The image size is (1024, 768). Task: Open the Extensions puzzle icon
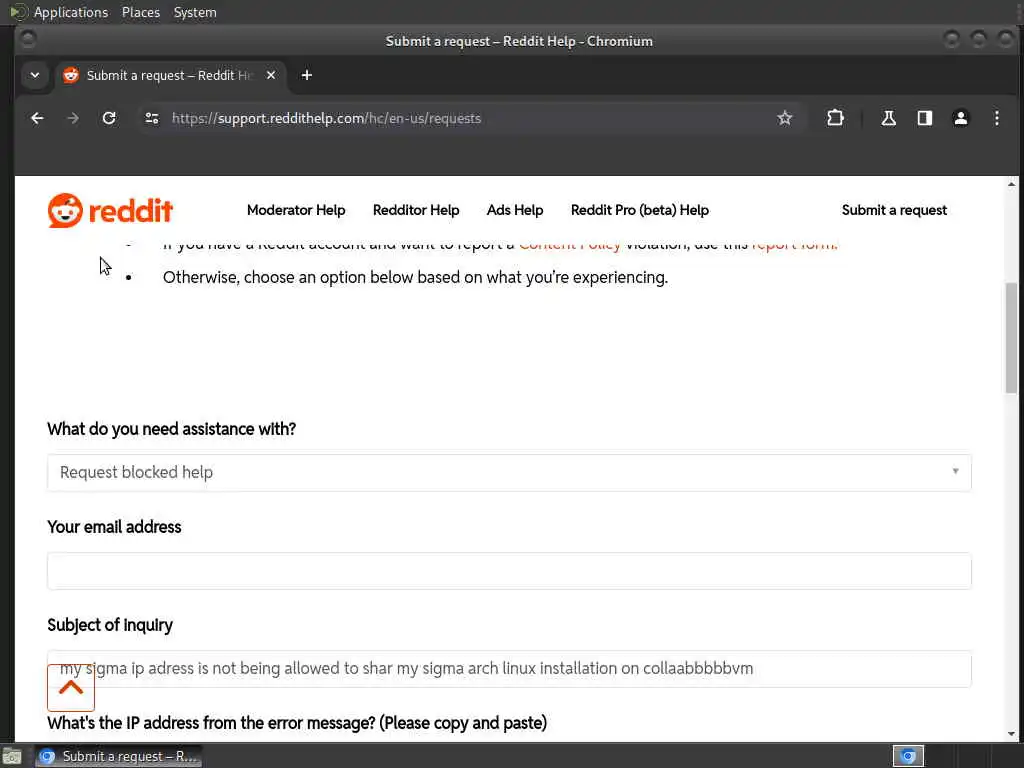point(835,118)
